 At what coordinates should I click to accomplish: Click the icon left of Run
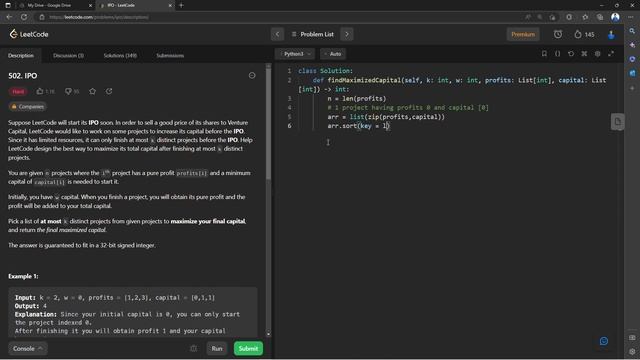click(193, 349)
